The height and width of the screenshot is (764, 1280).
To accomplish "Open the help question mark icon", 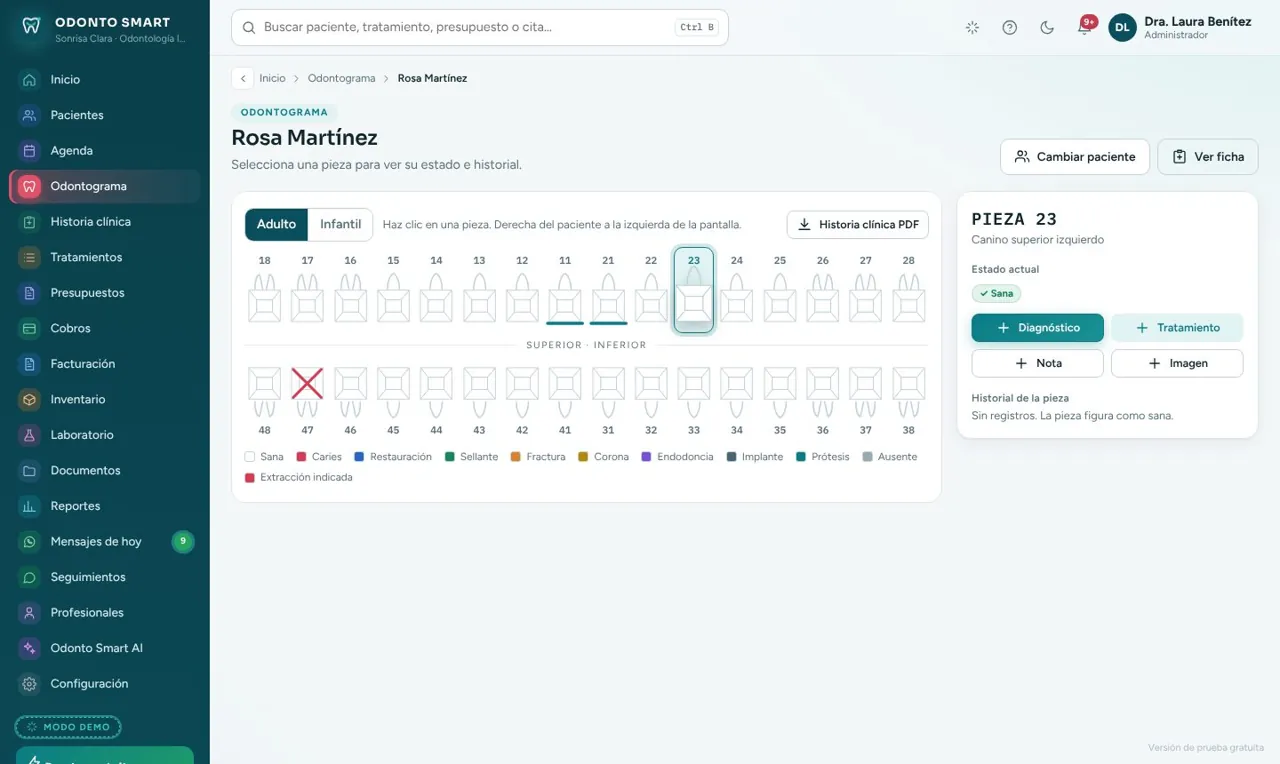I will (1010, 28).
